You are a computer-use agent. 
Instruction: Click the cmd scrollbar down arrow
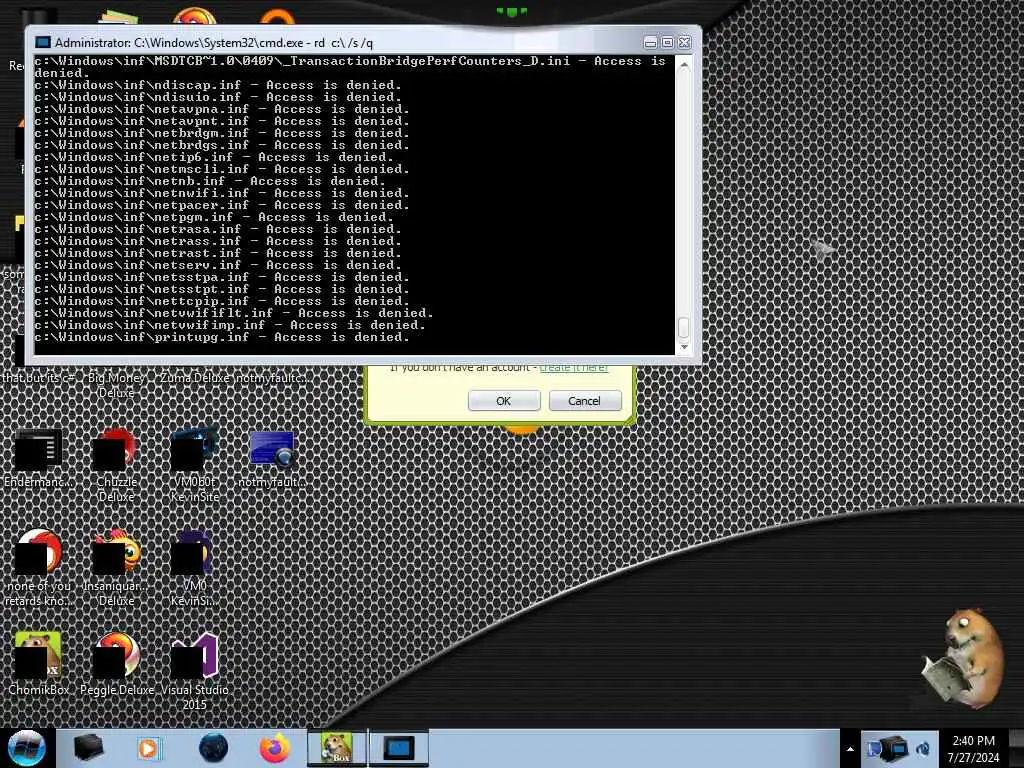[x=684, y=347]
